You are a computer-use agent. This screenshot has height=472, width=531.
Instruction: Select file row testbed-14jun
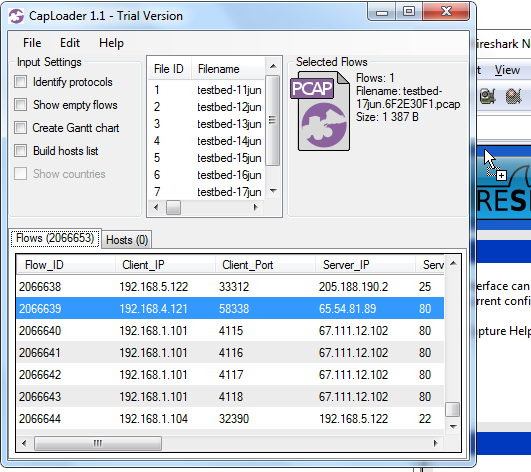(207, 141)
